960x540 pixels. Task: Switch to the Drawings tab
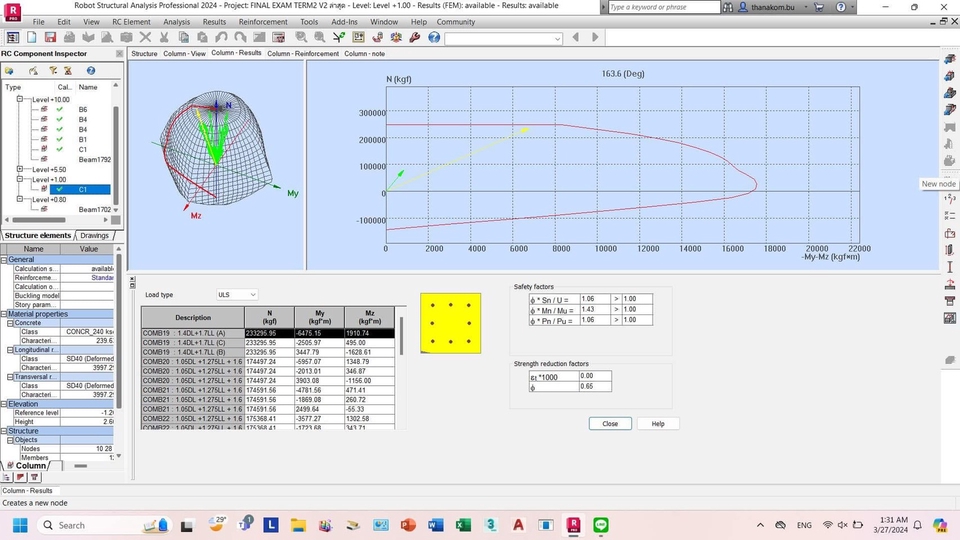click(94, 235)
